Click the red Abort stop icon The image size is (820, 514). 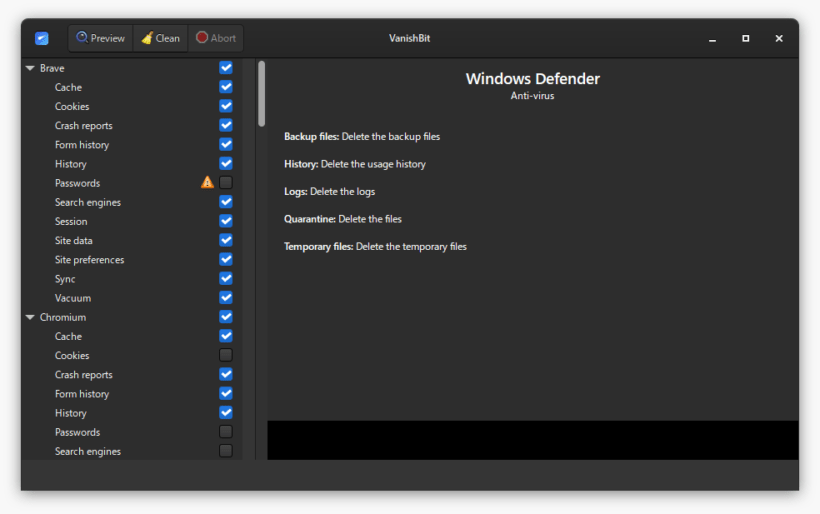pos(202,37)
